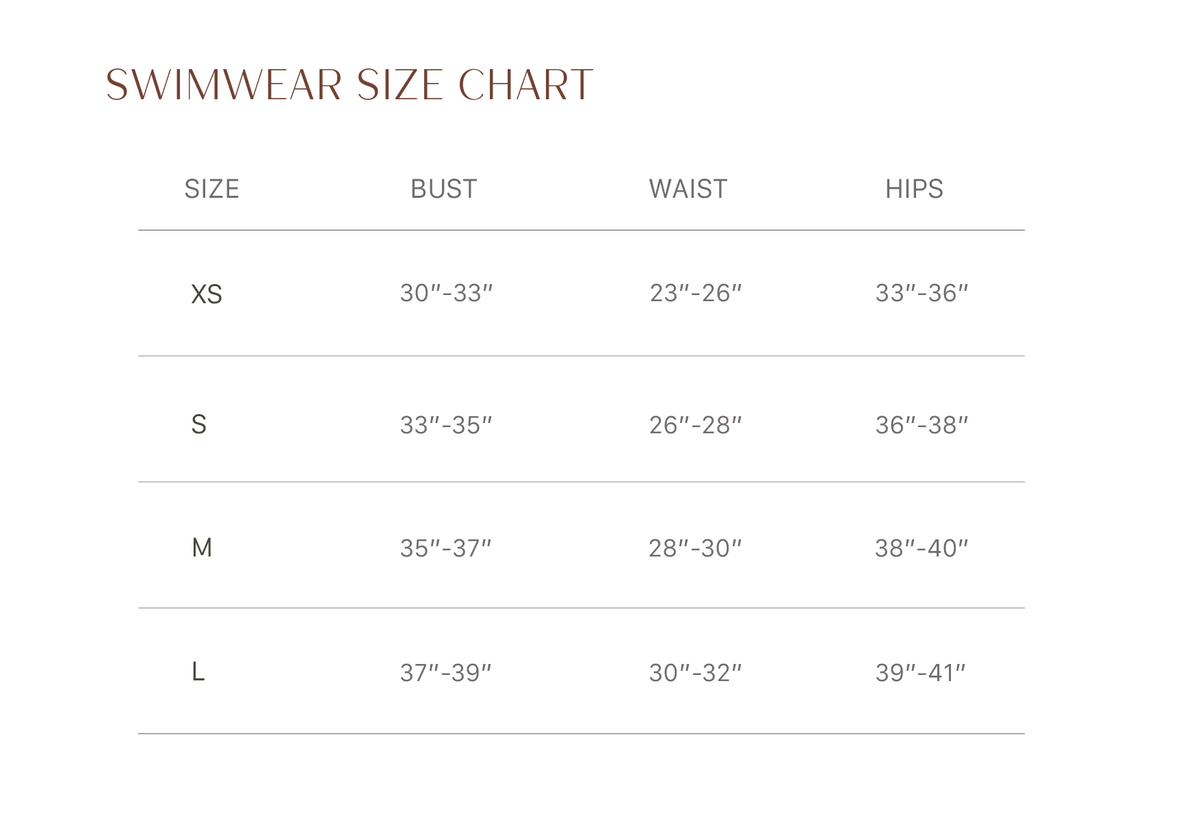Click the M hips value 38"-40"
The width and height of the screenshot is (1200, 831).
[922, 548]
